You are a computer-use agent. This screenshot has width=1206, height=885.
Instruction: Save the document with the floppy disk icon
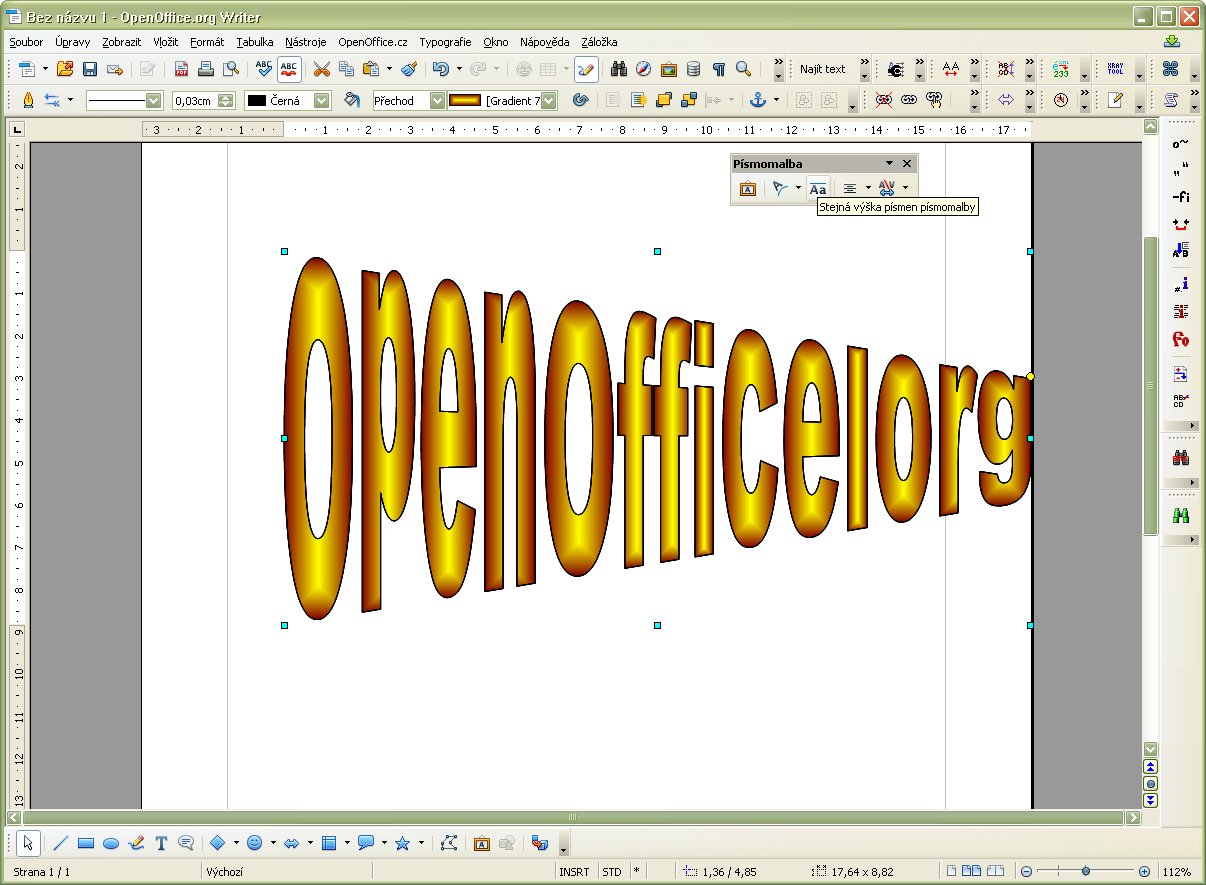click(x=90, y=69)
